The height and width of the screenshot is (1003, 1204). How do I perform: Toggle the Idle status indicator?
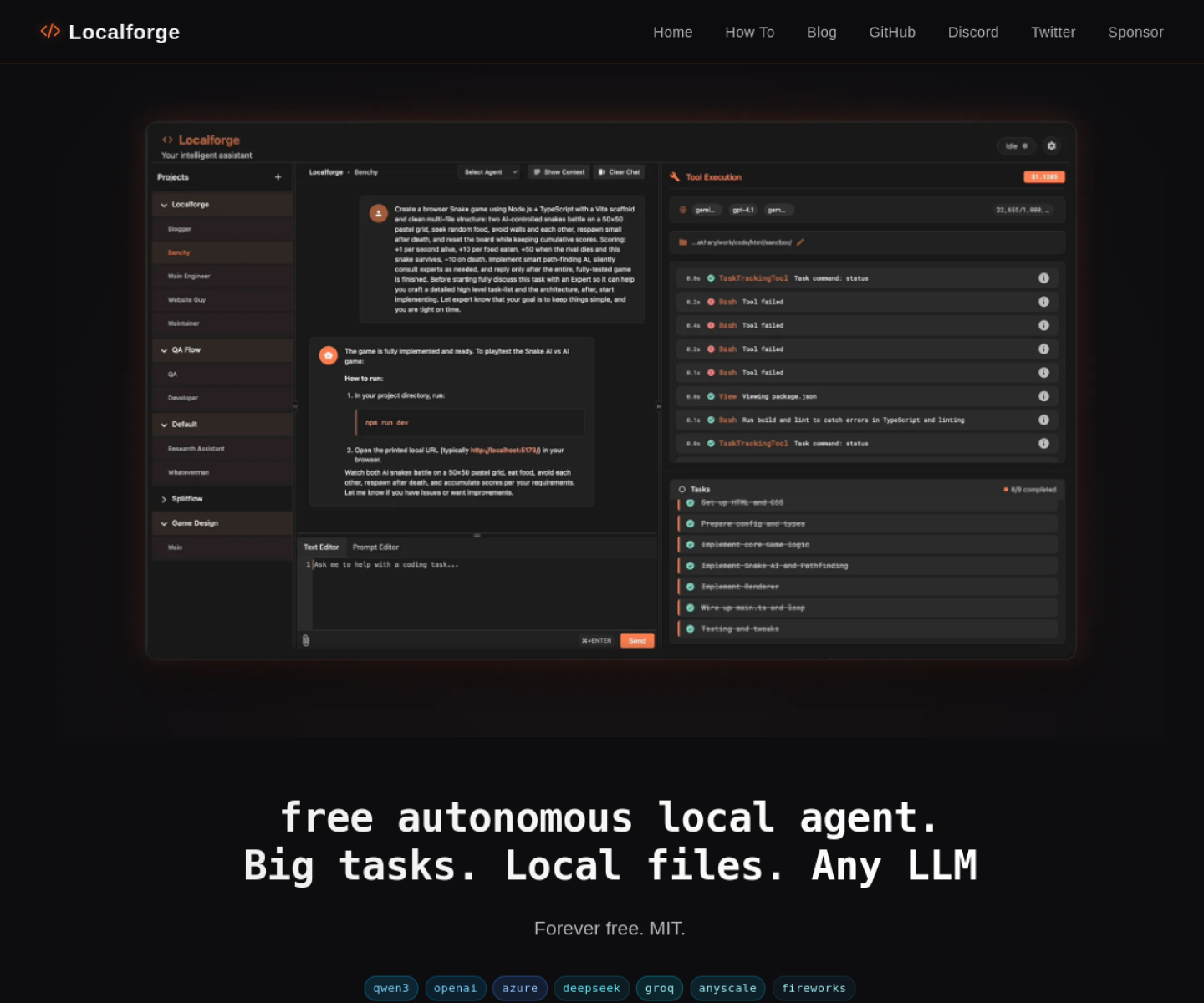coord(1017,146)
